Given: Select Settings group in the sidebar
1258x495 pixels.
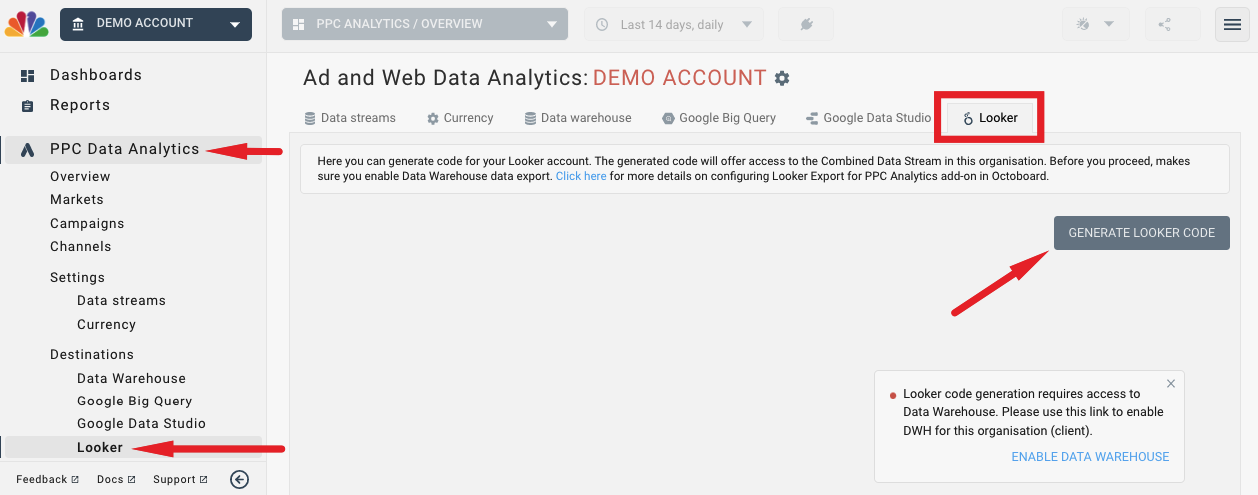Looking at the screenshot, I should [x=77, y=278].
